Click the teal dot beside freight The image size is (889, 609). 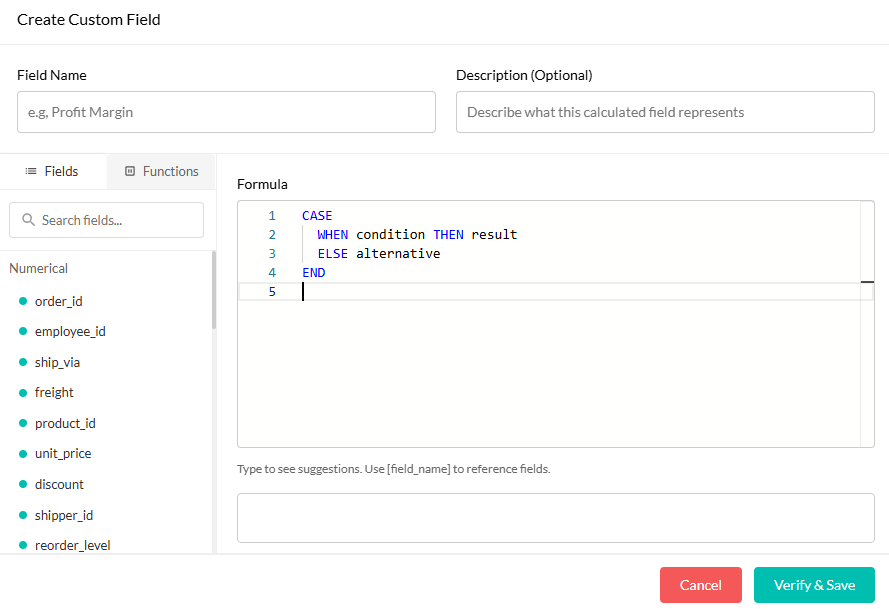click(24, 392)
